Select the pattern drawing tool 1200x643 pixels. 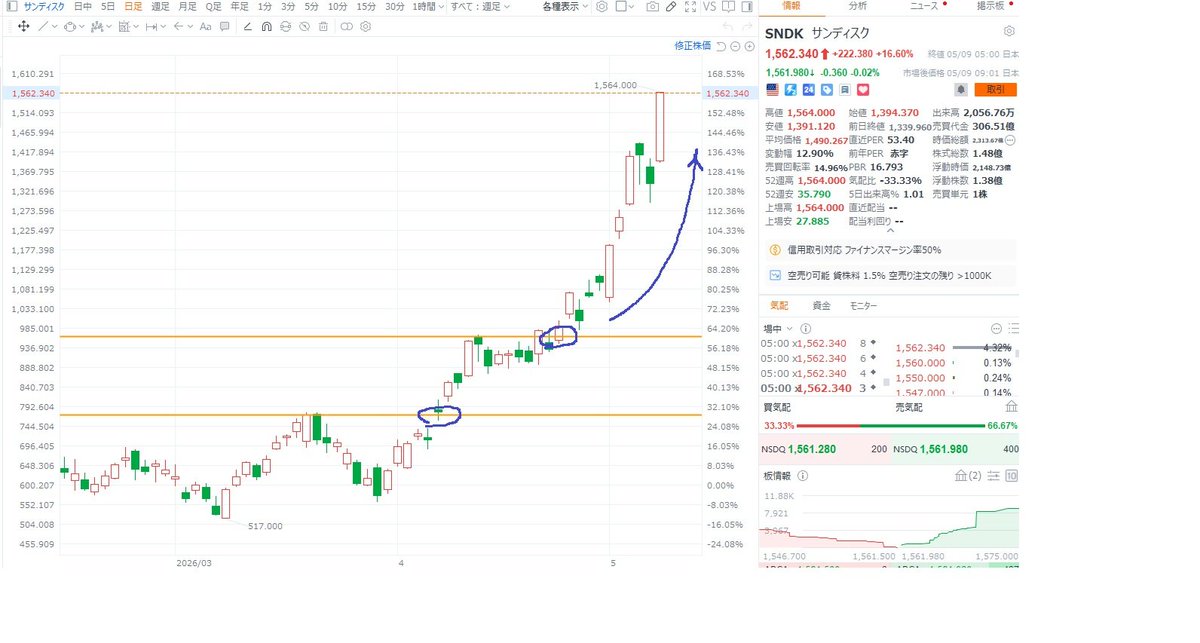[96, 26]
